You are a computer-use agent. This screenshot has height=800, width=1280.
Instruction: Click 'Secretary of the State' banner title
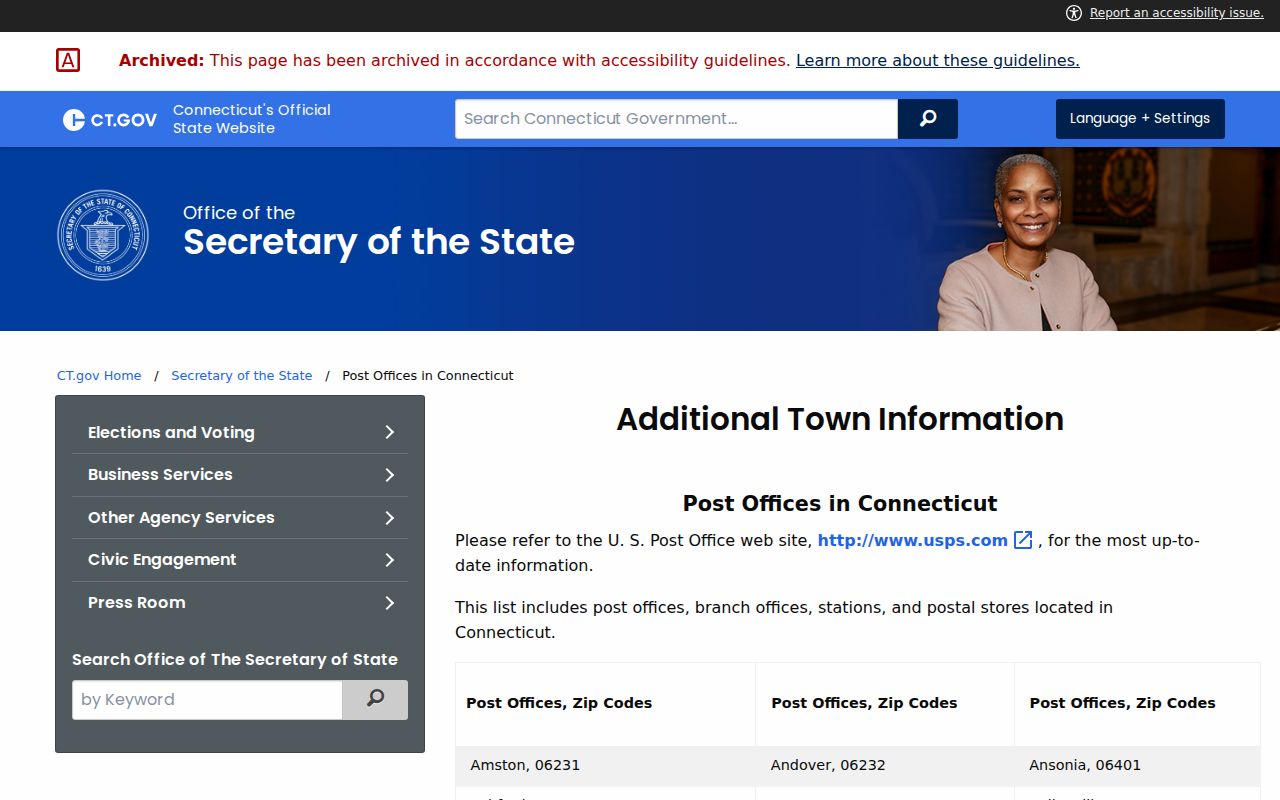pos(379,242)
